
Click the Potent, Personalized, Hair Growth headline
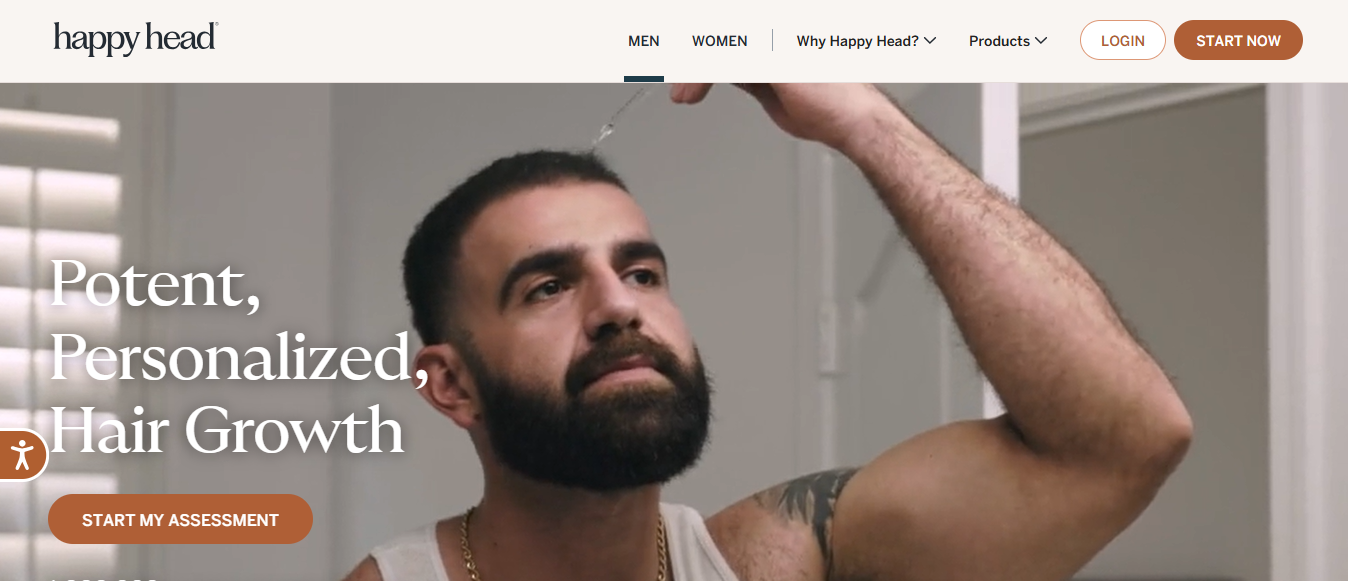(238, 356)
